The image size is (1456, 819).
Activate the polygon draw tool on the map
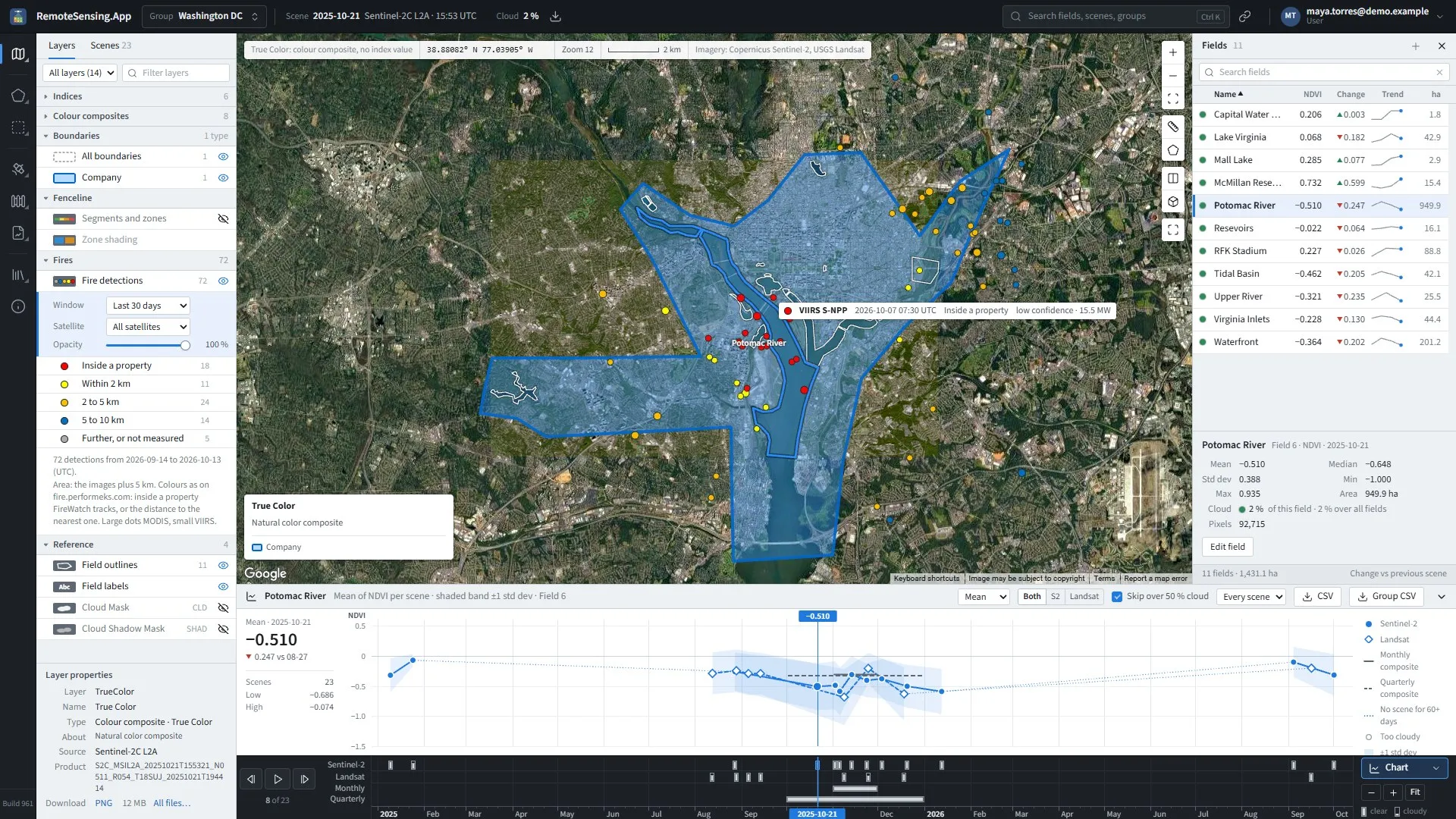1172,150
